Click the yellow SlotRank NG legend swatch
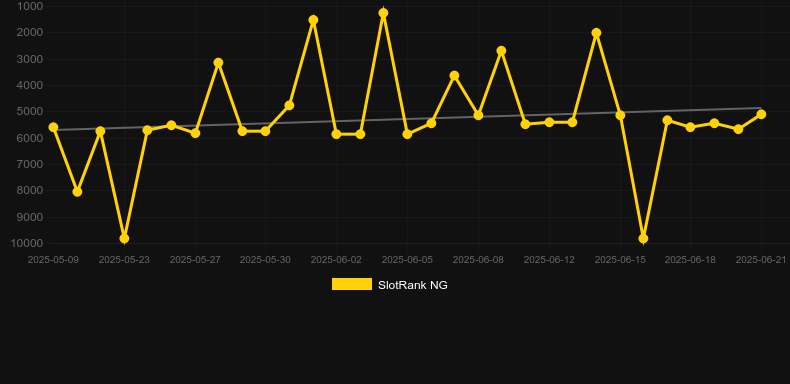 tap(352, 284)
